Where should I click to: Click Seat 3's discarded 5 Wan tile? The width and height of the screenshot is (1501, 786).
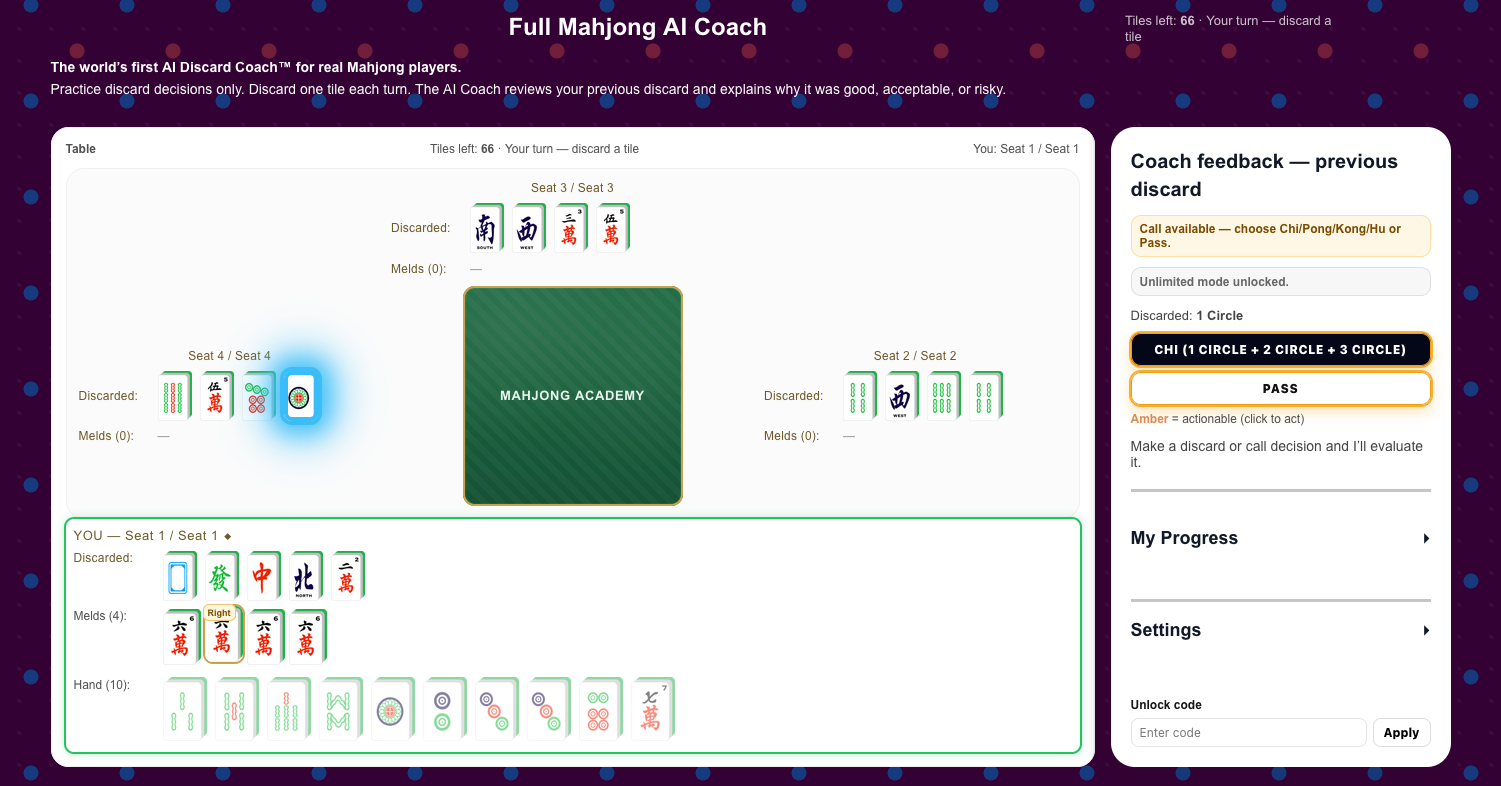coord(613,228)
